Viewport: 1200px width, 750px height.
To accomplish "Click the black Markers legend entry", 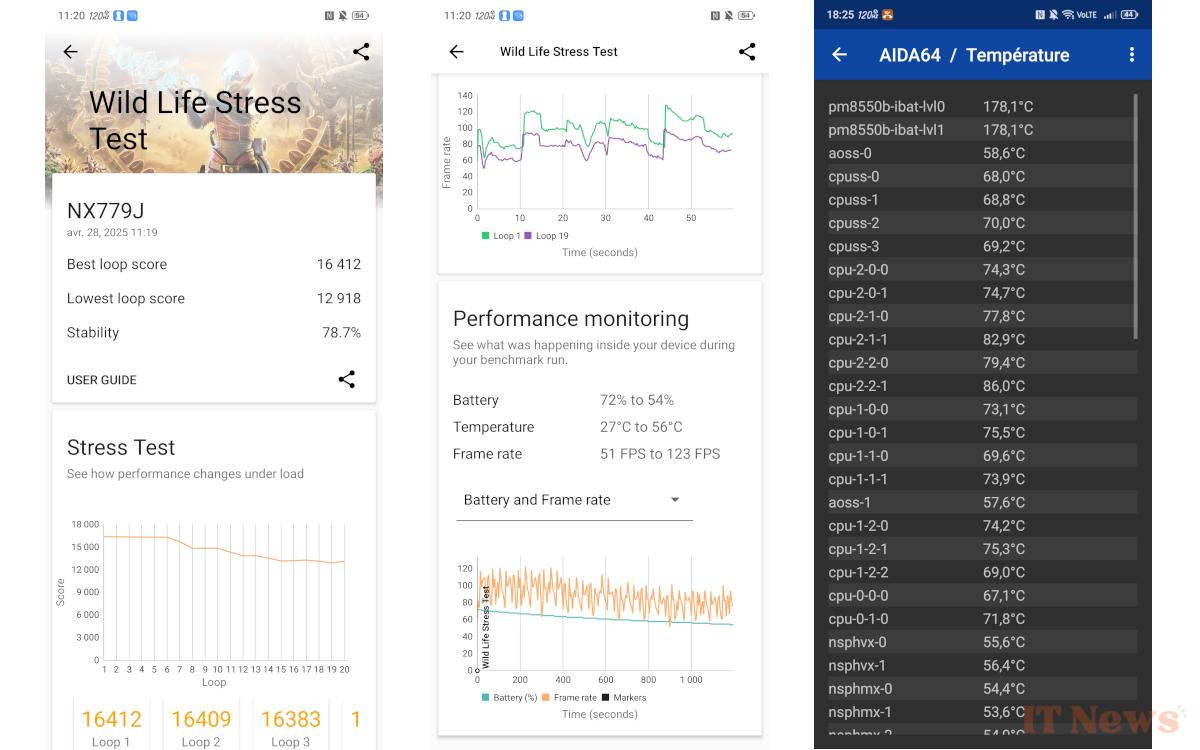I will (624, 698).
